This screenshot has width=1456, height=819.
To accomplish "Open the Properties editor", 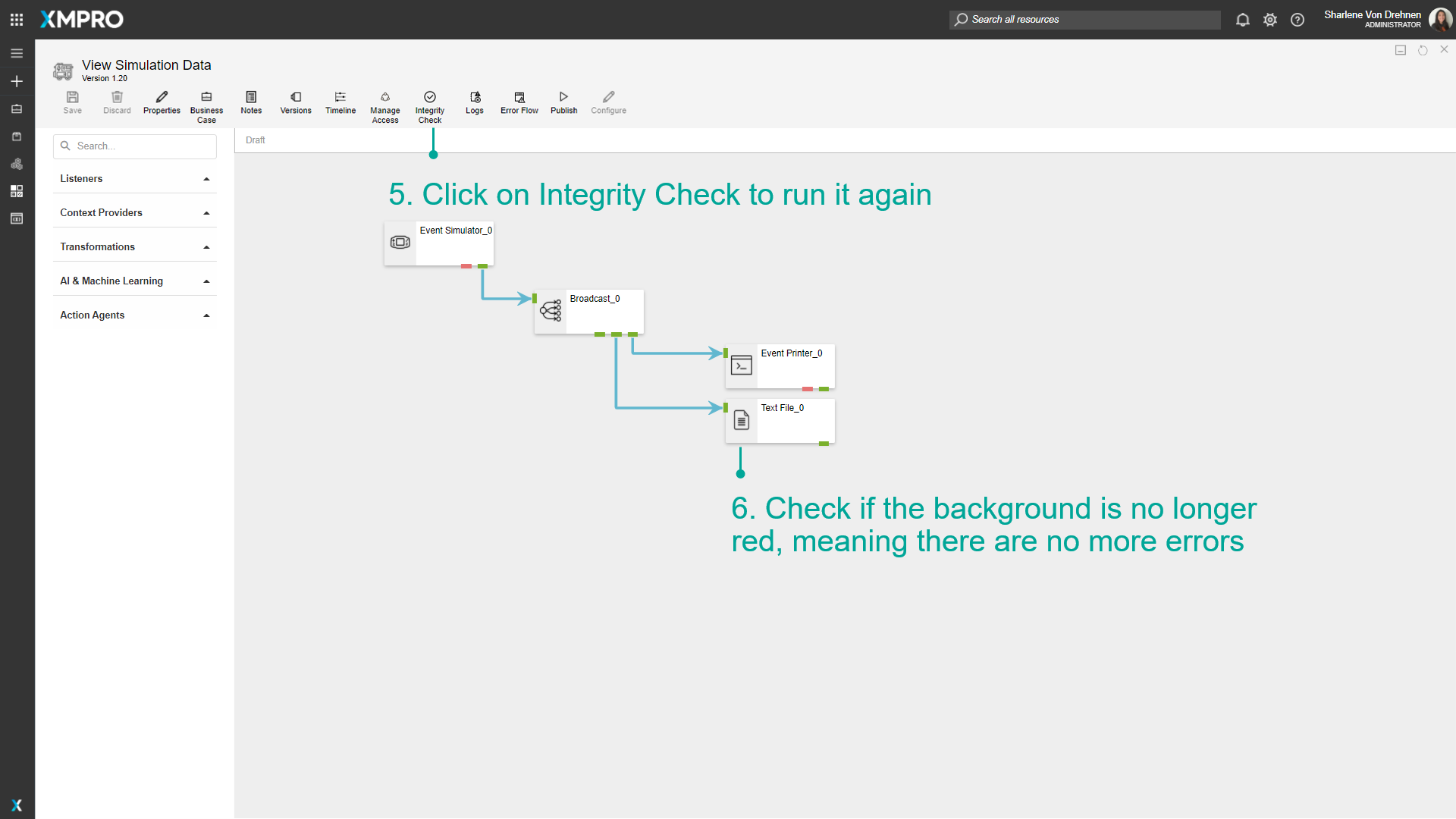I will pyautogui.click(x=161, y=102).
